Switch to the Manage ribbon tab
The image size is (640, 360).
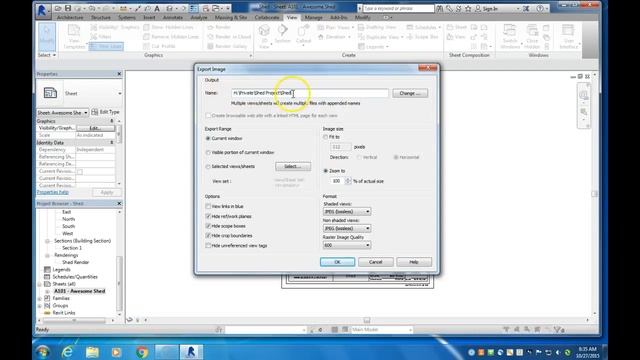313,18
